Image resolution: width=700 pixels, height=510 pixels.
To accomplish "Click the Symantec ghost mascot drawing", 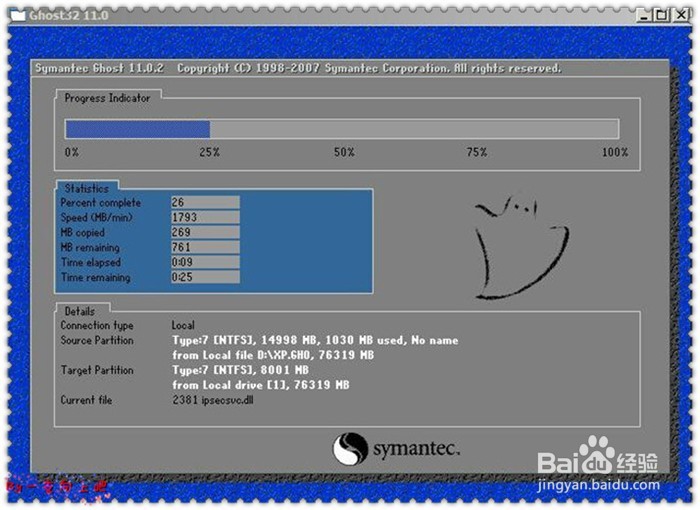I will point(521,247).
